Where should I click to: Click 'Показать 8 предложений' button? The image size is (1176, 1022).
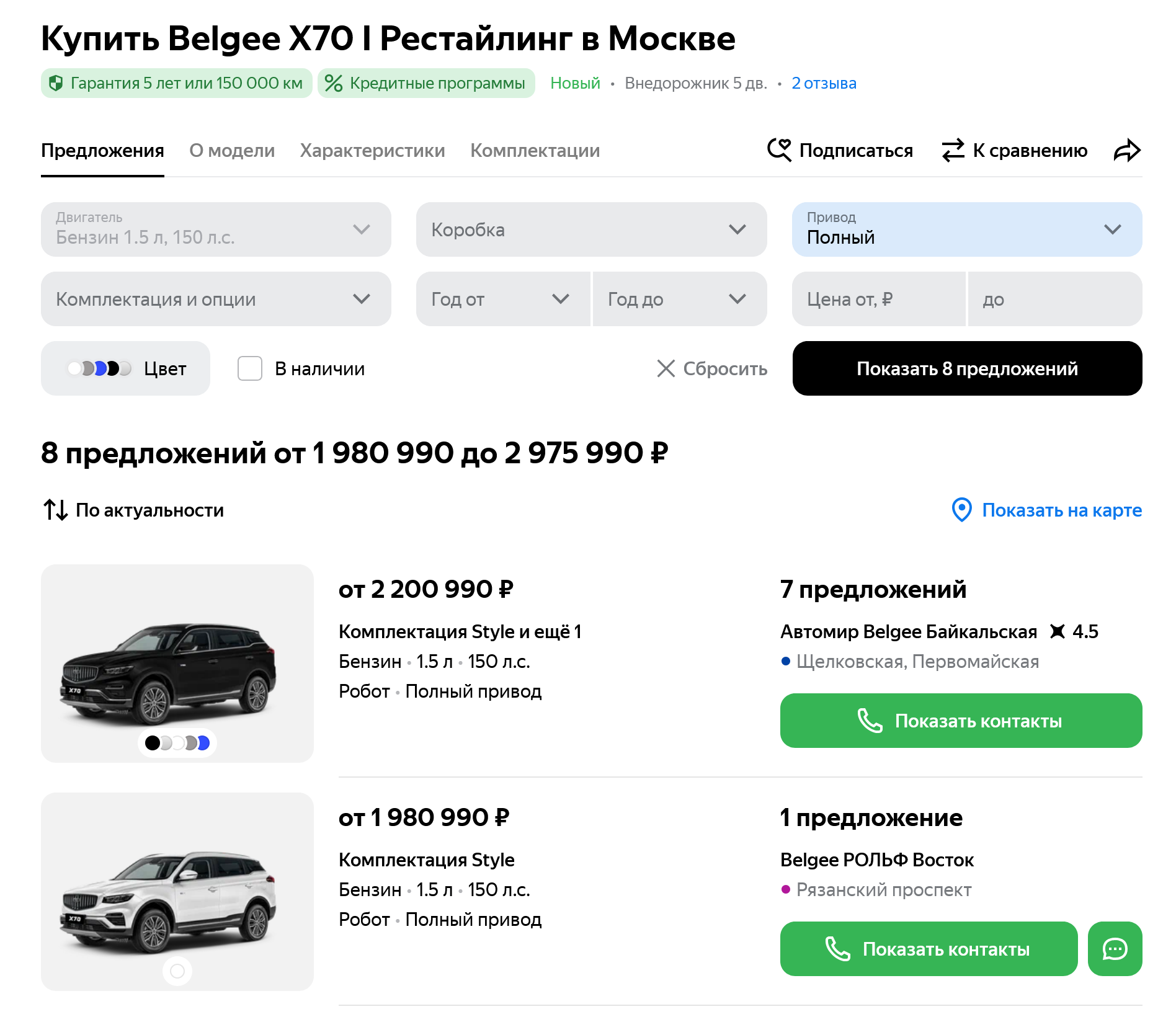(x=966, y=368)
